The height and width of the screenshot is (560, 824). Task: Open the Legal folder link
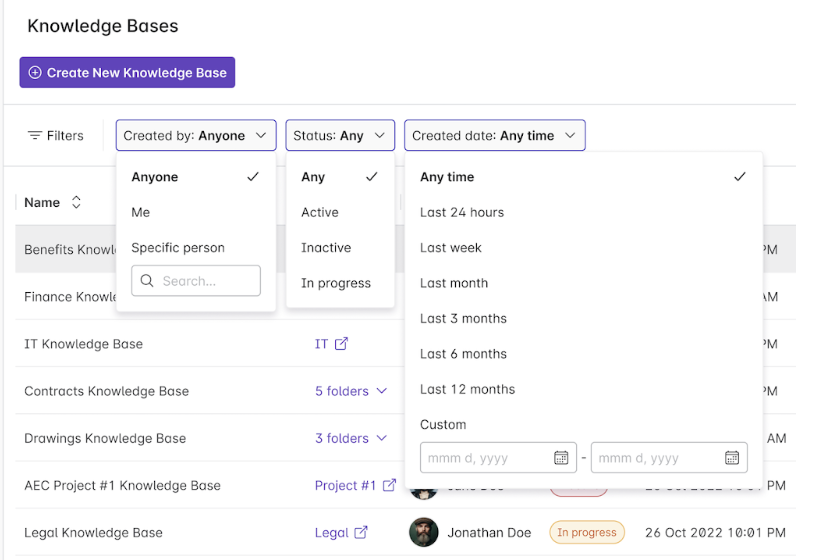point(331,533)
